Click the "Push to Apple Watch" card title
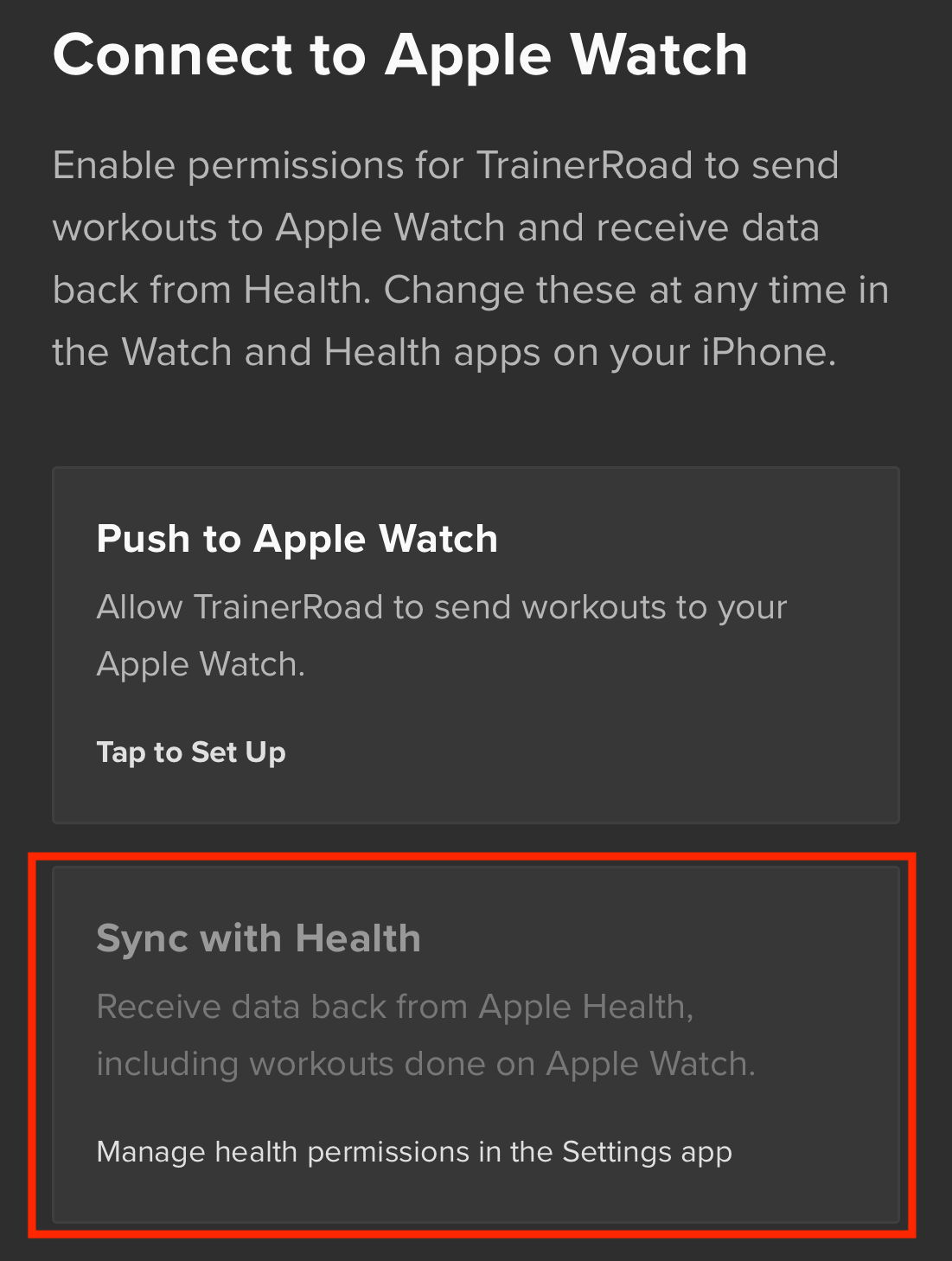Screen dimensions: 952x1261 coord(297,539)
